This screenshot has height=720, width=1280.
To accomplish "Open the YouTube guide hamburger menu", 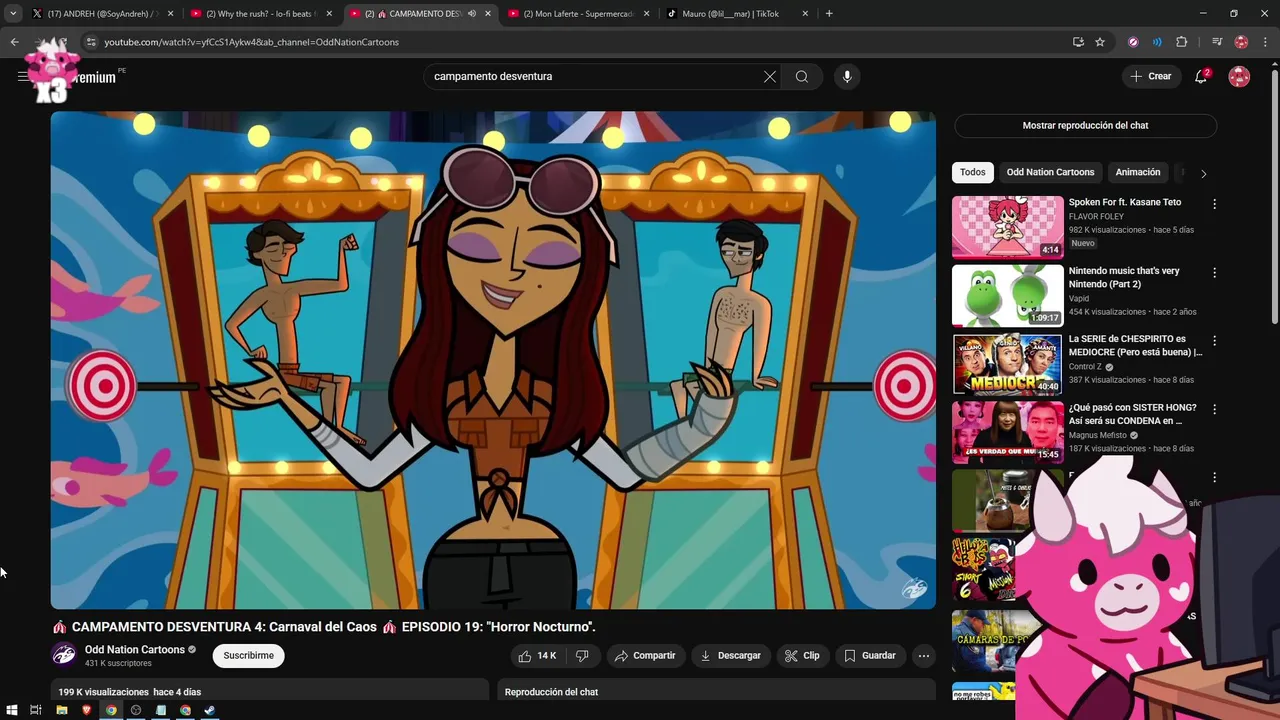I will point(22,76).
